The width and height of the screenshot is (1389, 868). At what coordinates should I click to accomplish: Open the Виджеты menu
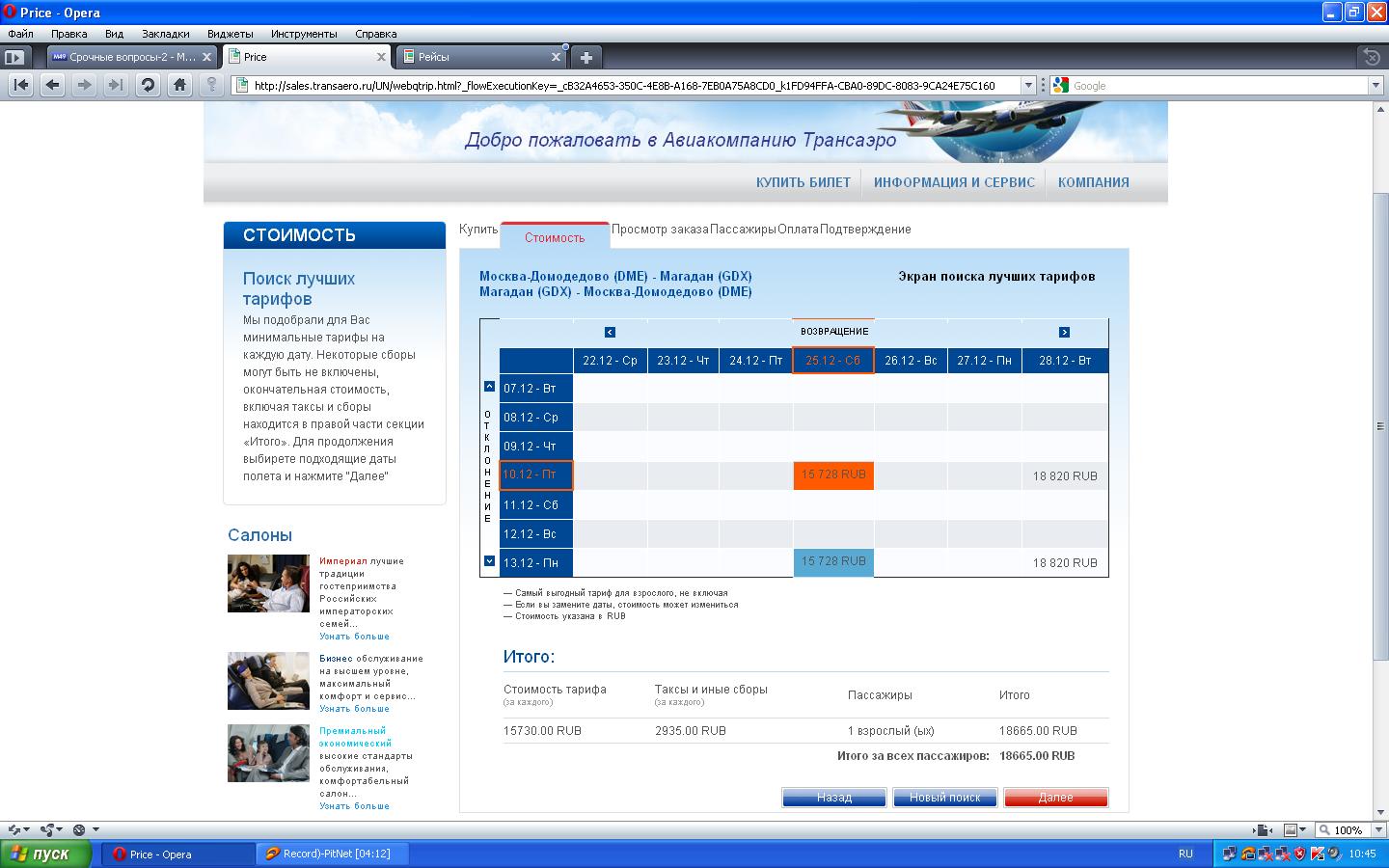click(x=230, y=34)
